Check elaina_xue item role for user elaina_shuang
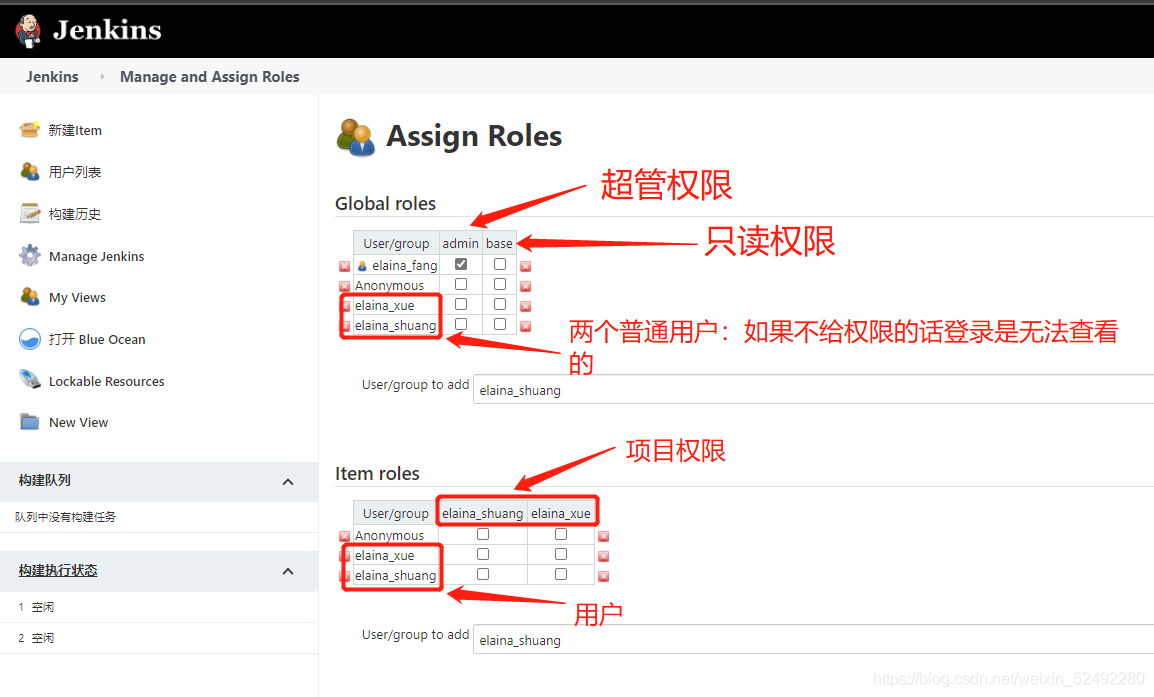Viewport: 1154px width, 697px height. click(561, 574)
